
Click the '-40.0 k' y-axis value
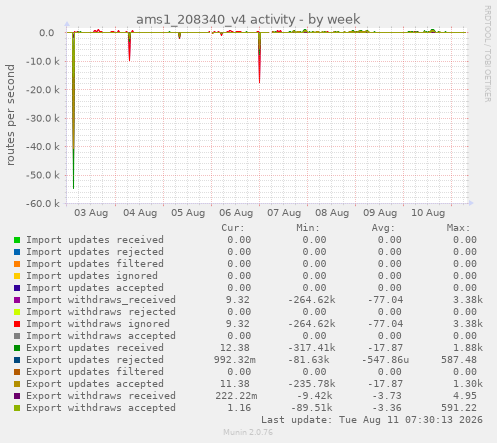43,147
